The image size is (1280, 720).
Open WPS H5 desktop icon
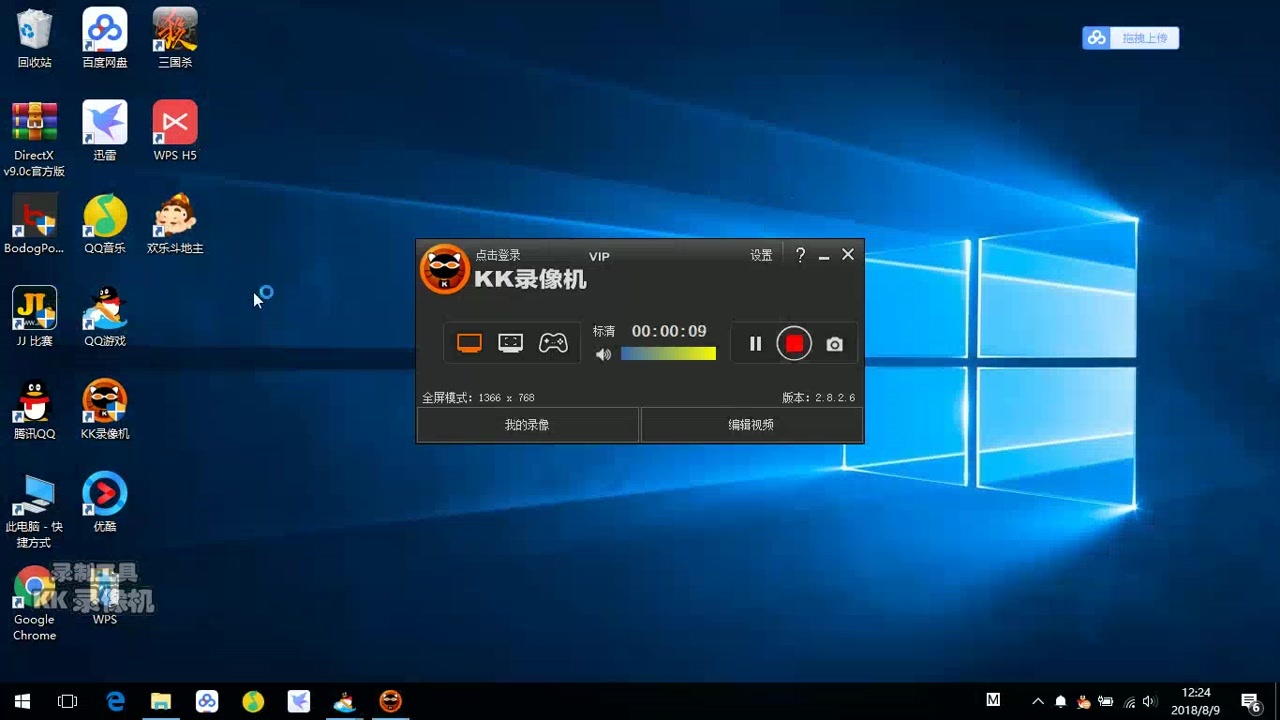(175, 131)
